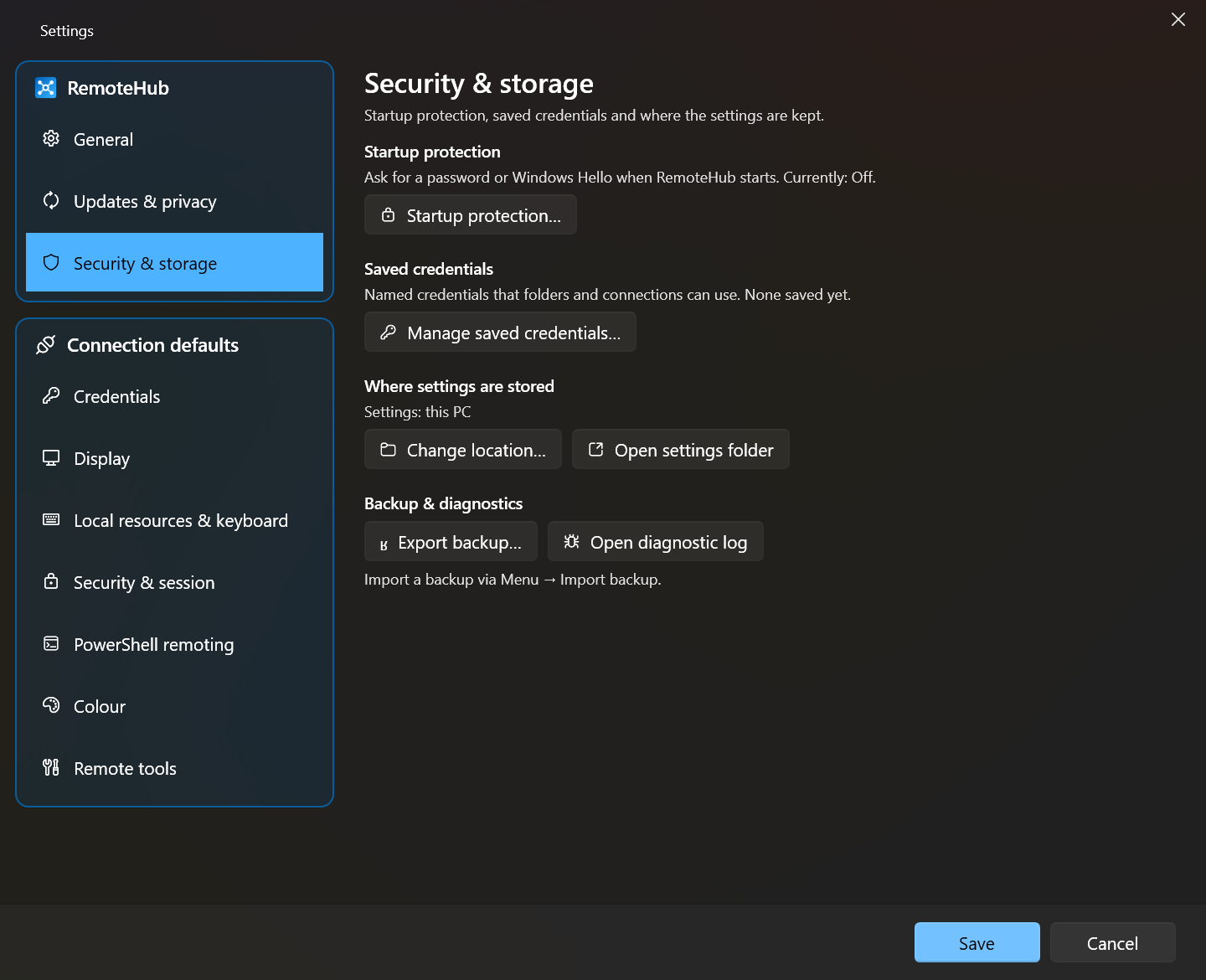Click the palette icon beside Colour

pyautogui.click(x=51, y=706)
